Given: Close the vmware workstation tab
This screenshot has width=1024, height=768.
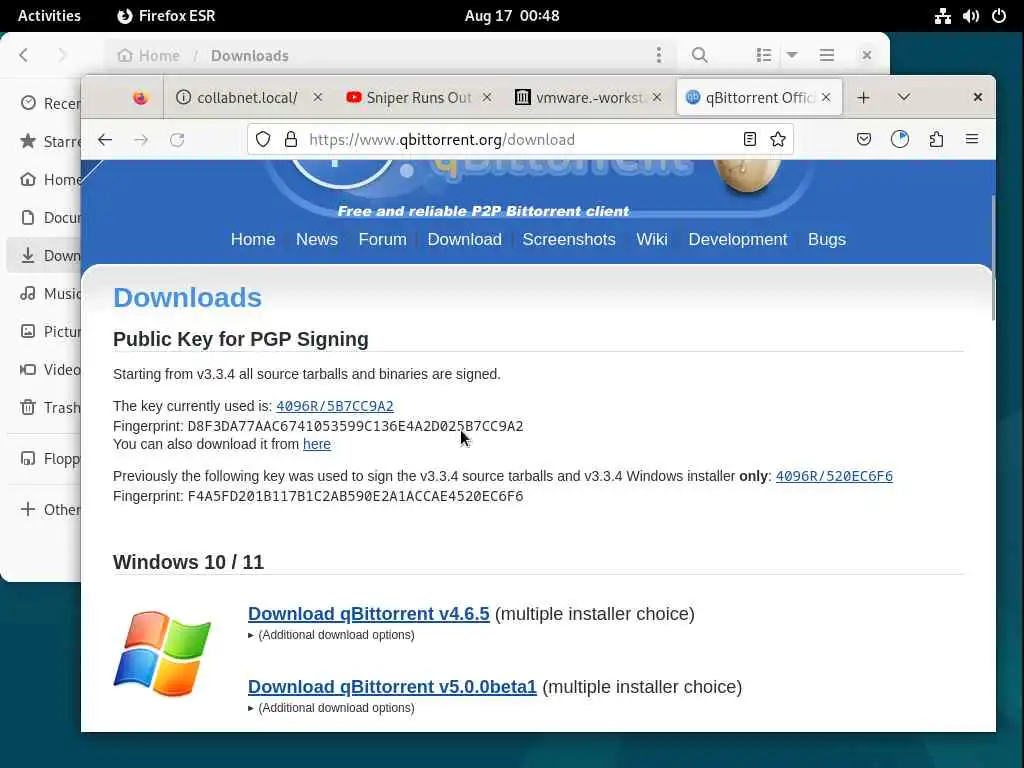Looking at the screenshot, I should click(x=657, y=97).
